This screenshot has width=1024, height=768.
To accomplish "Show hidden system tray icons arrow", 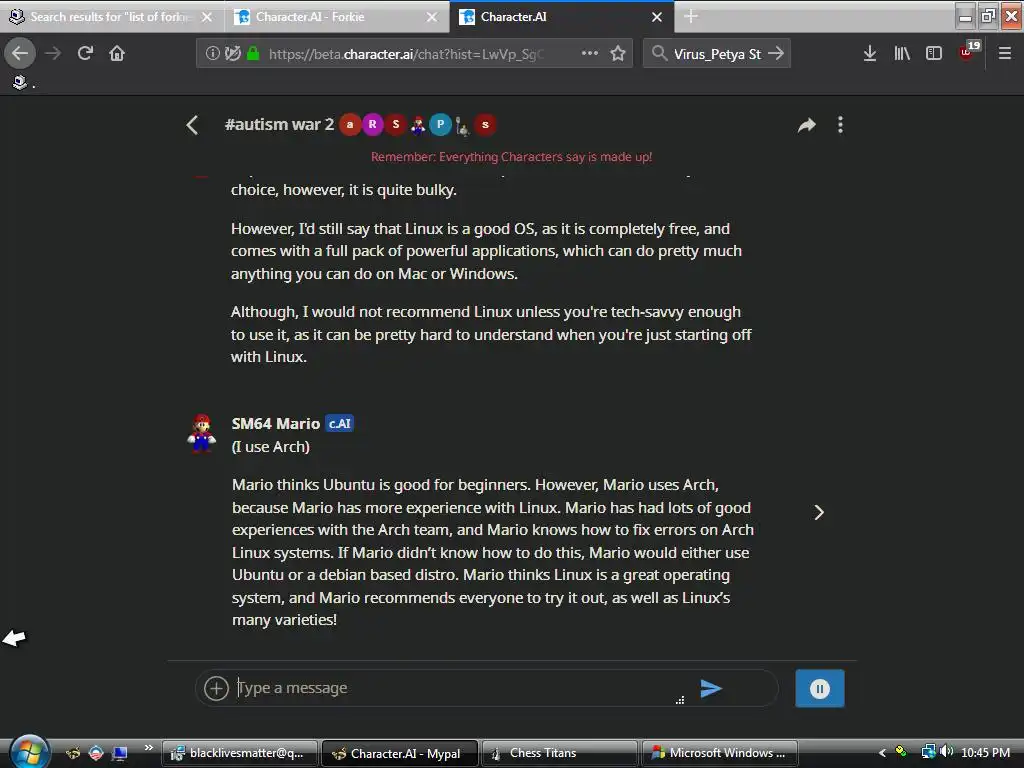I will pos(882,753).
